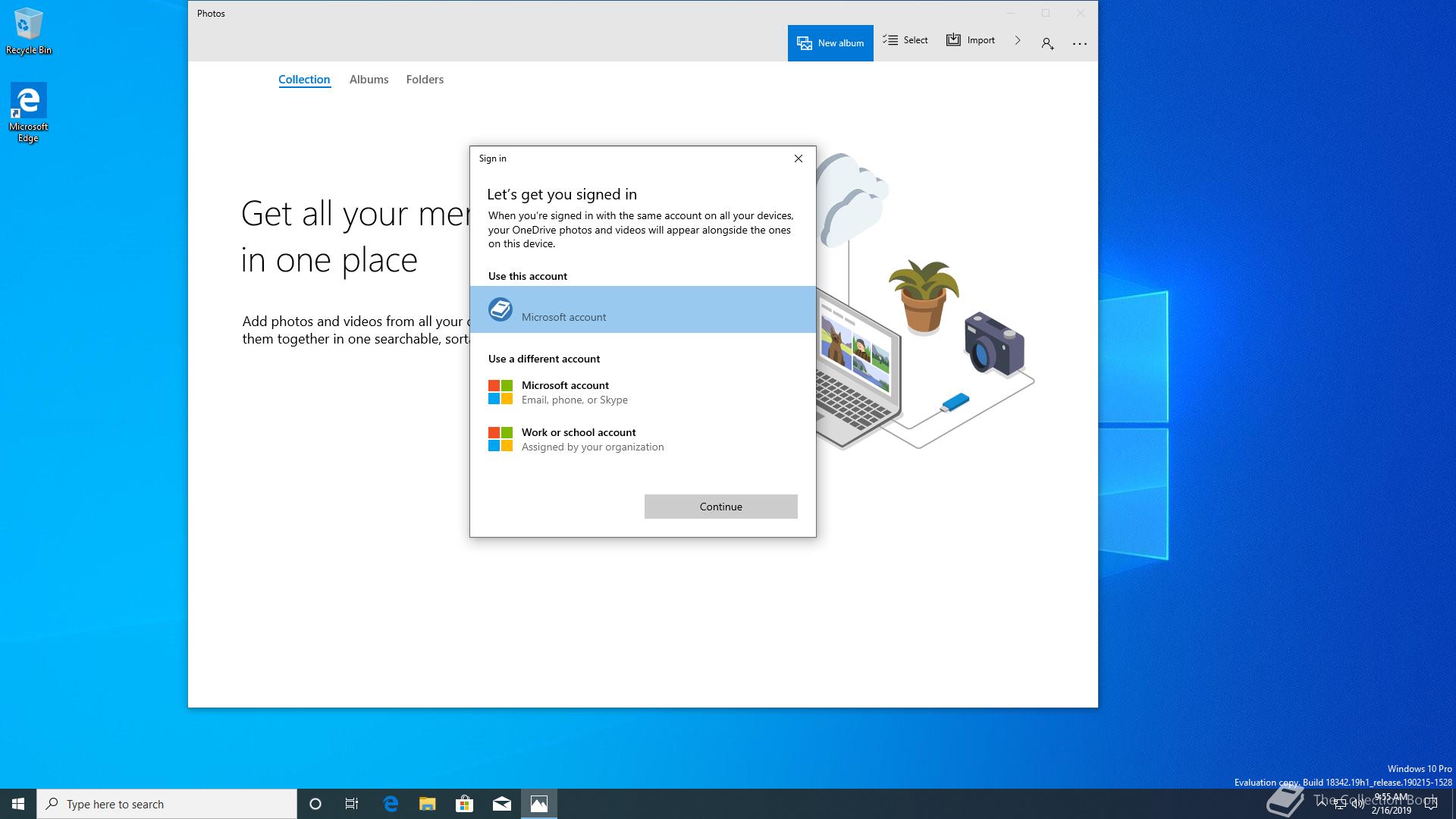Screen dimensions: 1456x819
Task: Minimize the Photos window
Action: 1011,13
